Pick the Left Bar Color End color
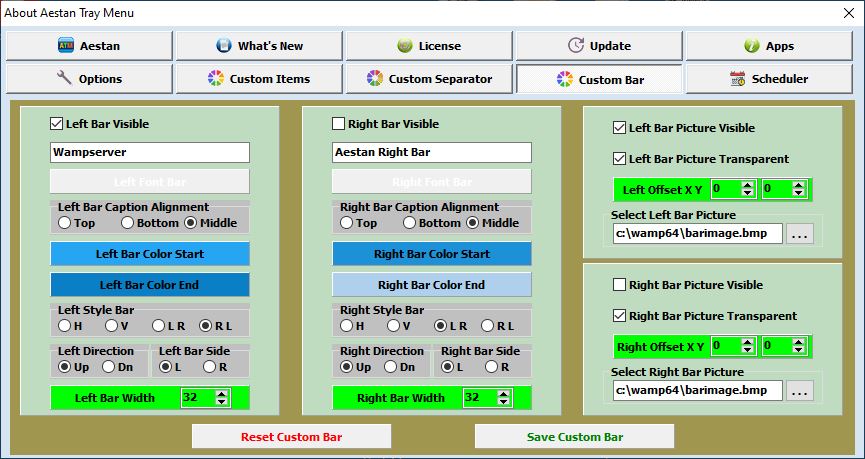865x459 pixels. click(x=150, y=285)
